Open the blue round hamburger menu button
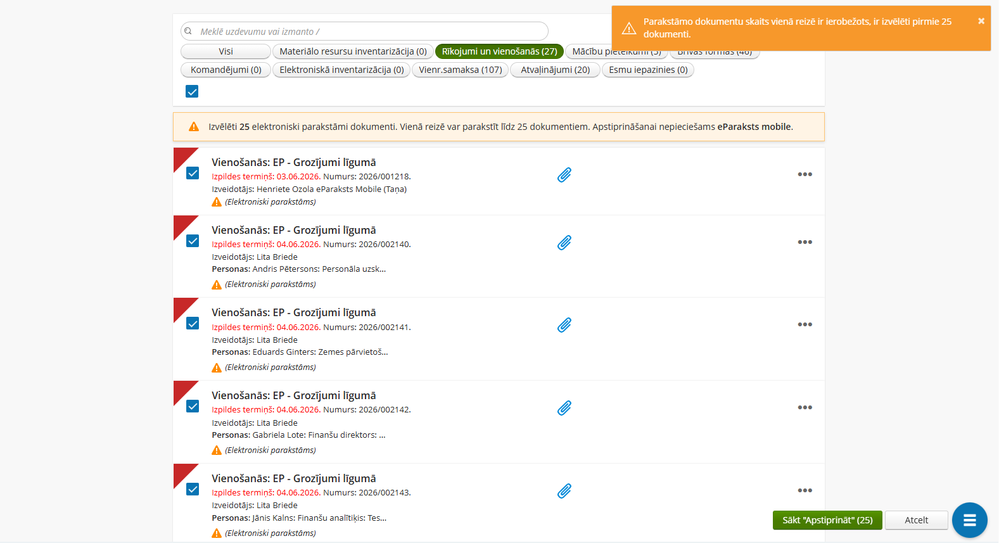Screen dimensions: 999x543 (970, 521)
